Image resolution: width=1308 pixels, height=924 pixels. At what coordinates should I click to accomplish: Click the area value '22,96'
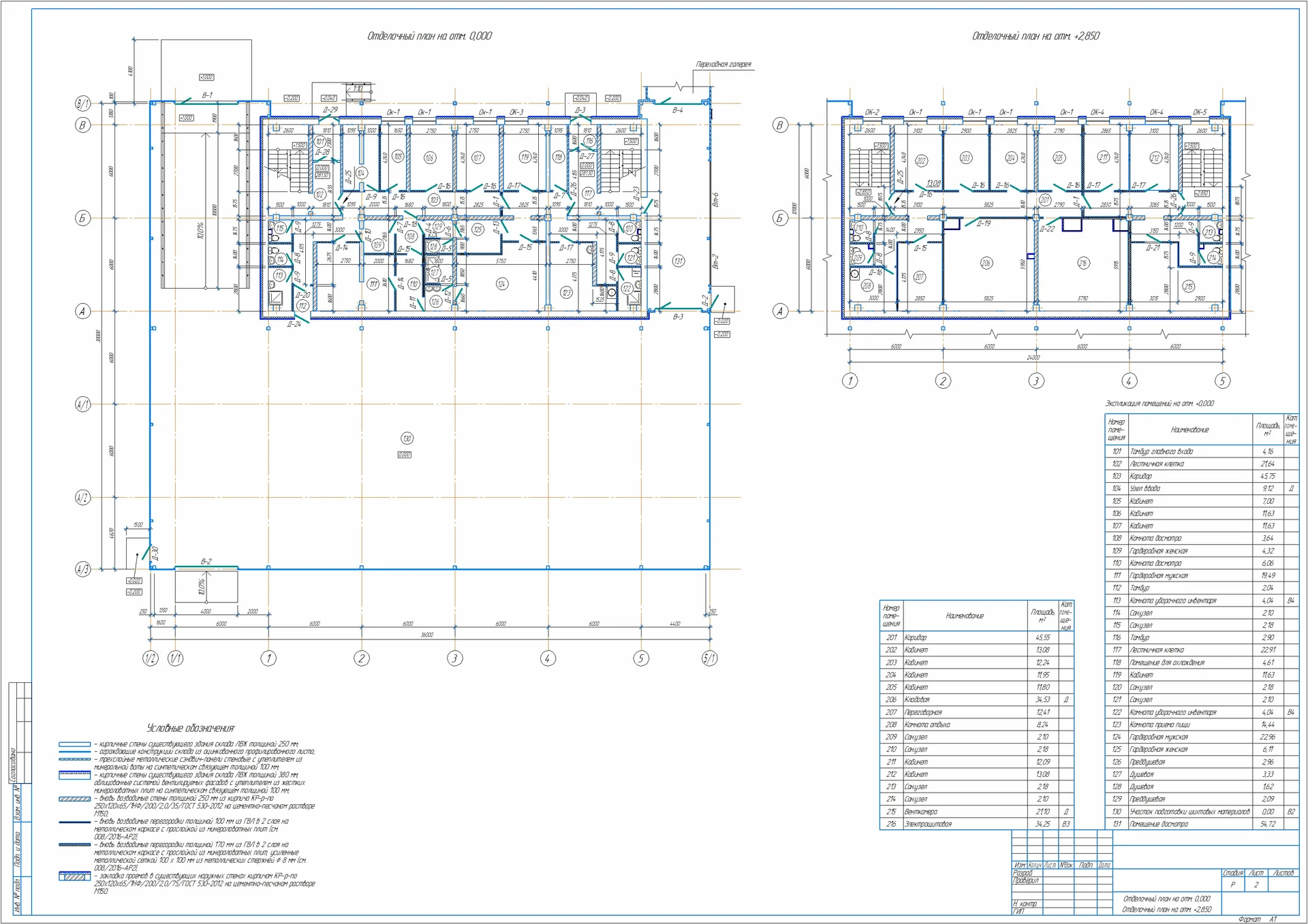(1268, 737)
